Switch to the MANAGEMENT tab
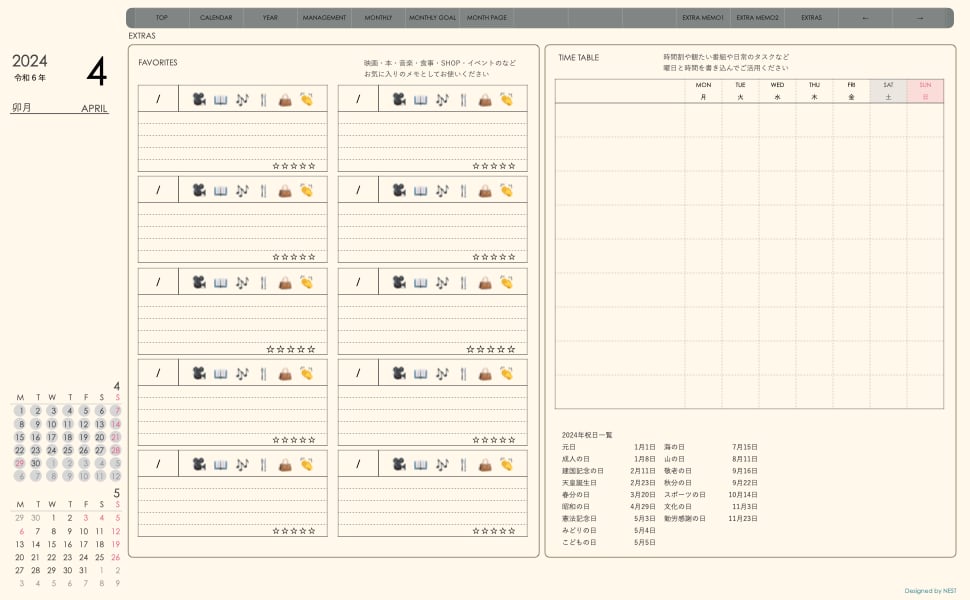970x600 pixels. pyautogui.click(x=324, y=18)
